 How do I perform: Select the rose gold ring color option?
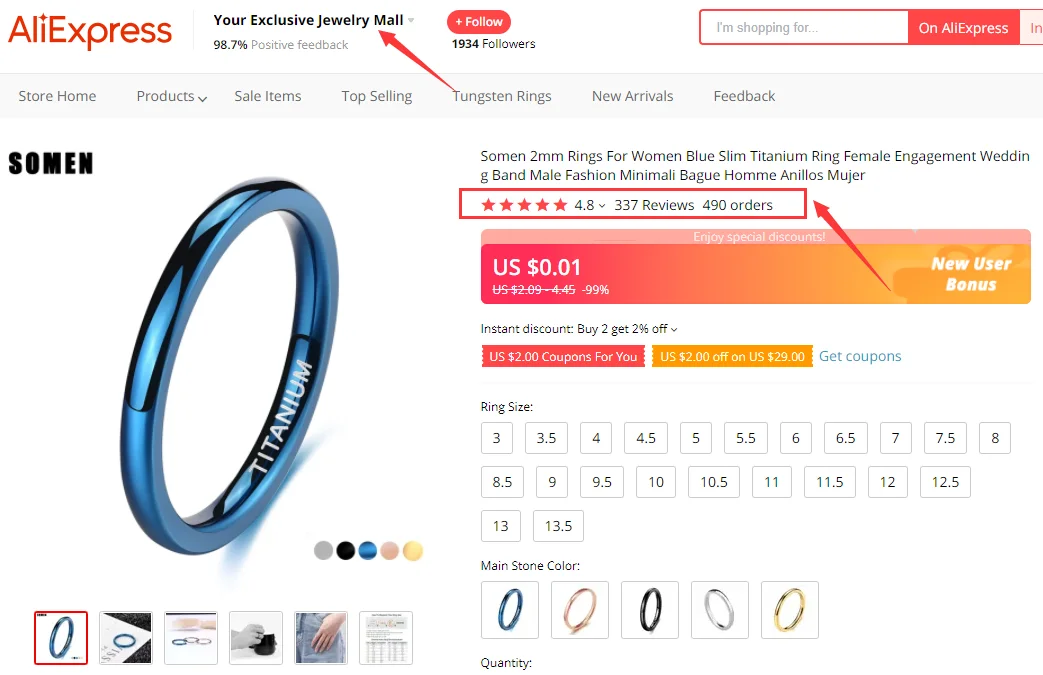coord(580,610)
